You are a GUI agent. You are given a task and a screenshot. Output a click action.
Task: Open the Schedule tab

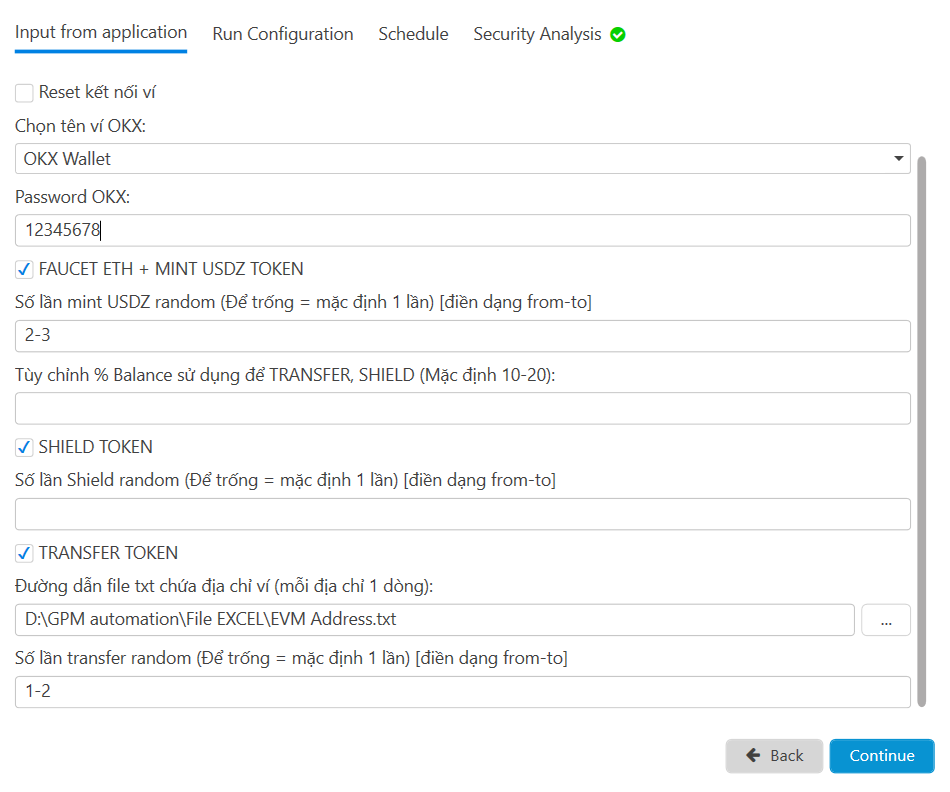click(413, 34)
